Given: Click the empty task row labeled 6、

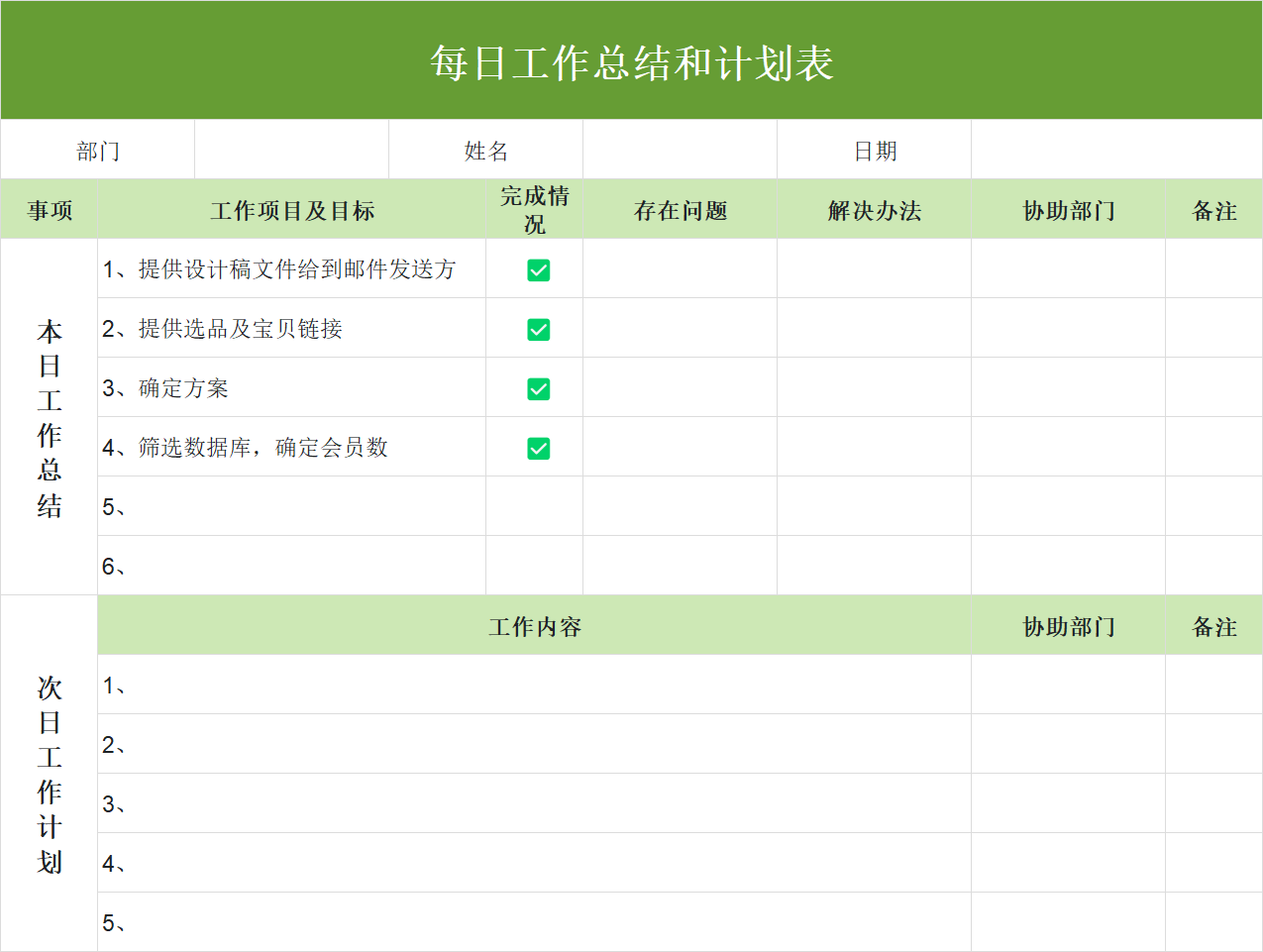Looking at the screenshot, I should (291, 566).
